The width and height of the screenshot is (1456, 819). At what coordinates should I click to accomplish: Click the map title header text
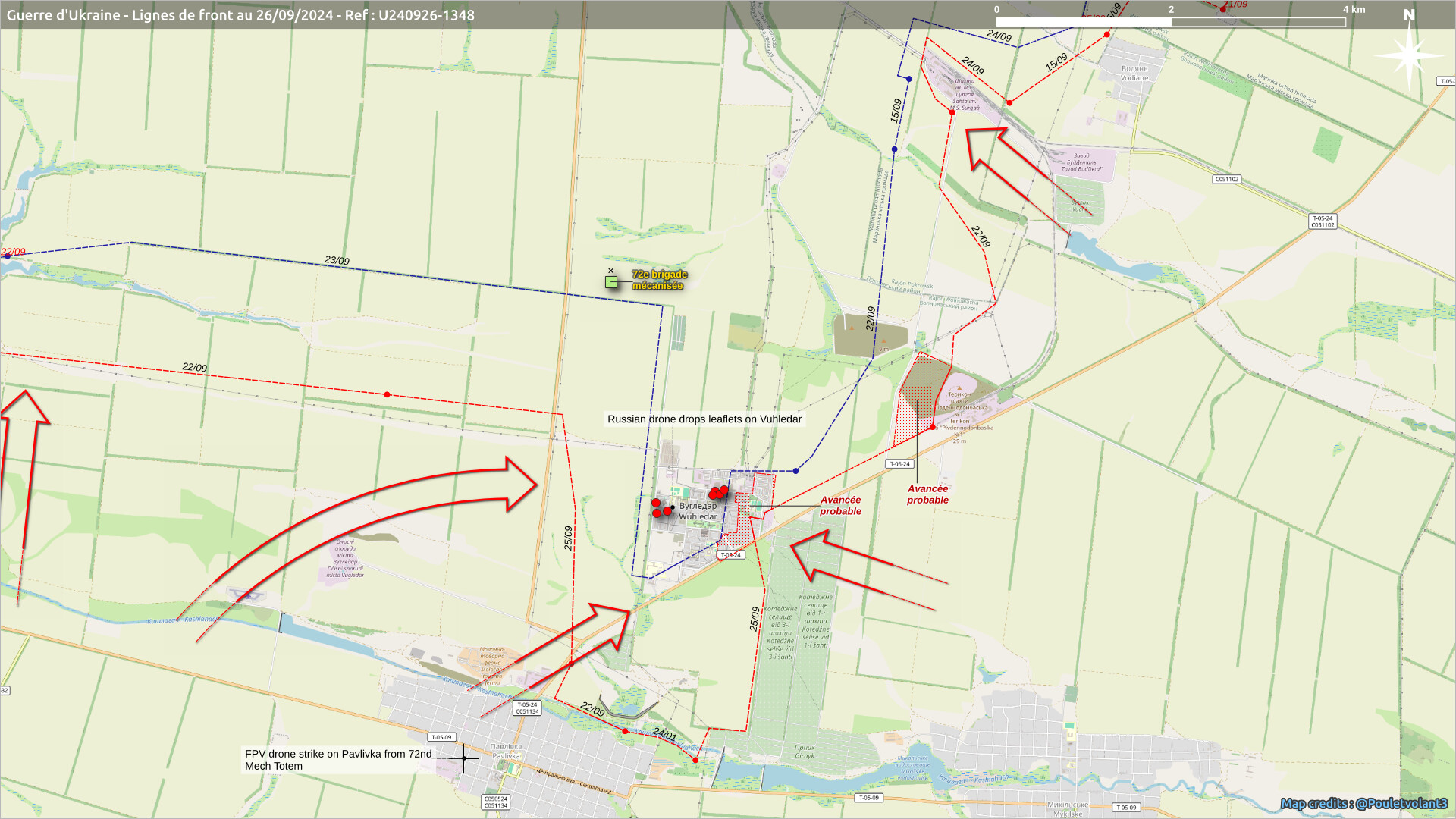(x=240, y=15)
